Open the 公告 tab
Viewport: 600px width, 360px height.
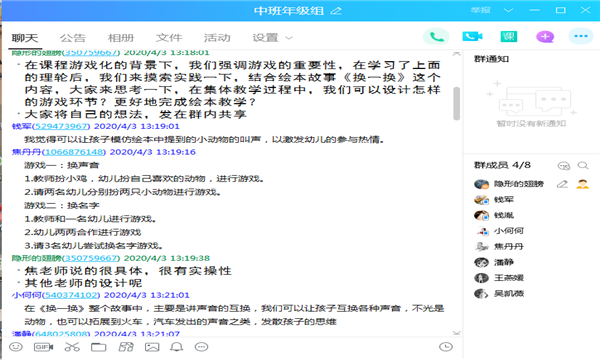pyautogui.click(x=73, y=38)
